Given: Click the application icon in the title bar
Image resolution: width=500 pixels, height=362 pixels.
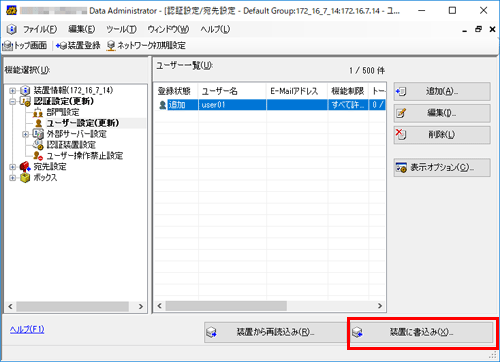Looking at the screenshot, I should click(11, 10).
